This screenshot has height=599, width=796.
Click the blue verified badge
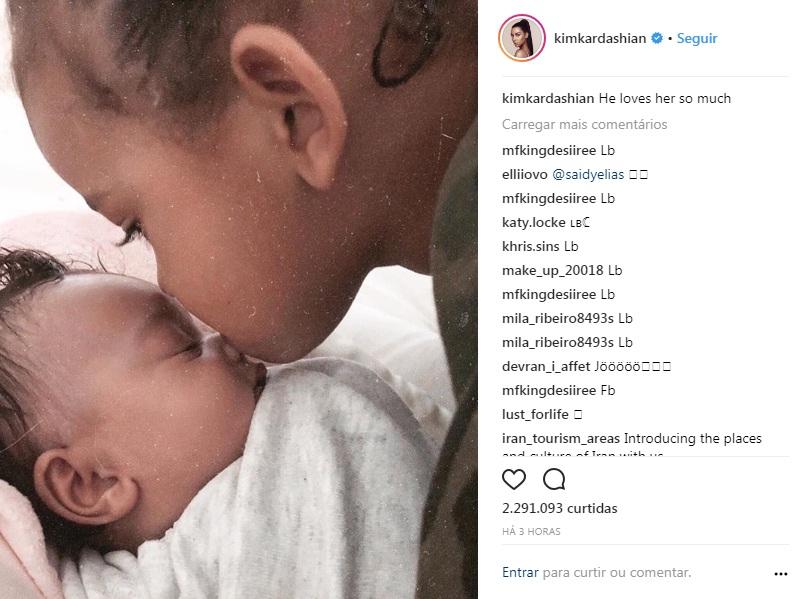657,38
